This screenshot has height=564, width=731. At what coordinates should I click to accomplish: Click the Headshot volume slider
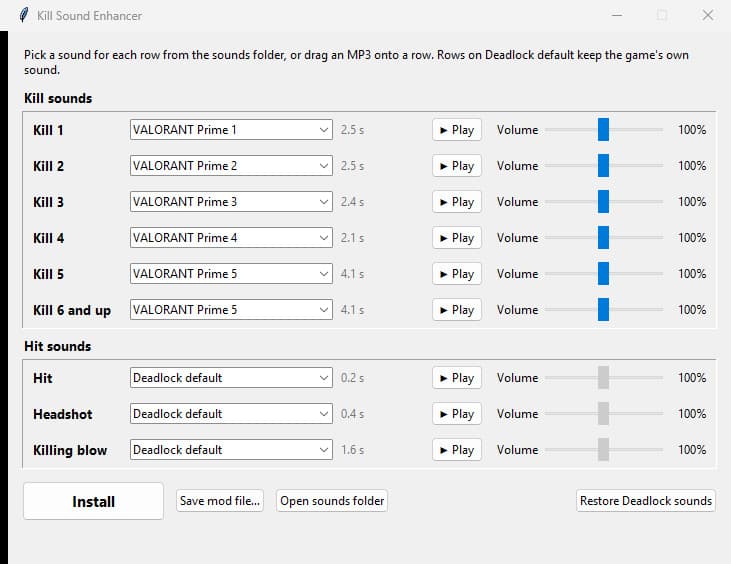point(604,413)
